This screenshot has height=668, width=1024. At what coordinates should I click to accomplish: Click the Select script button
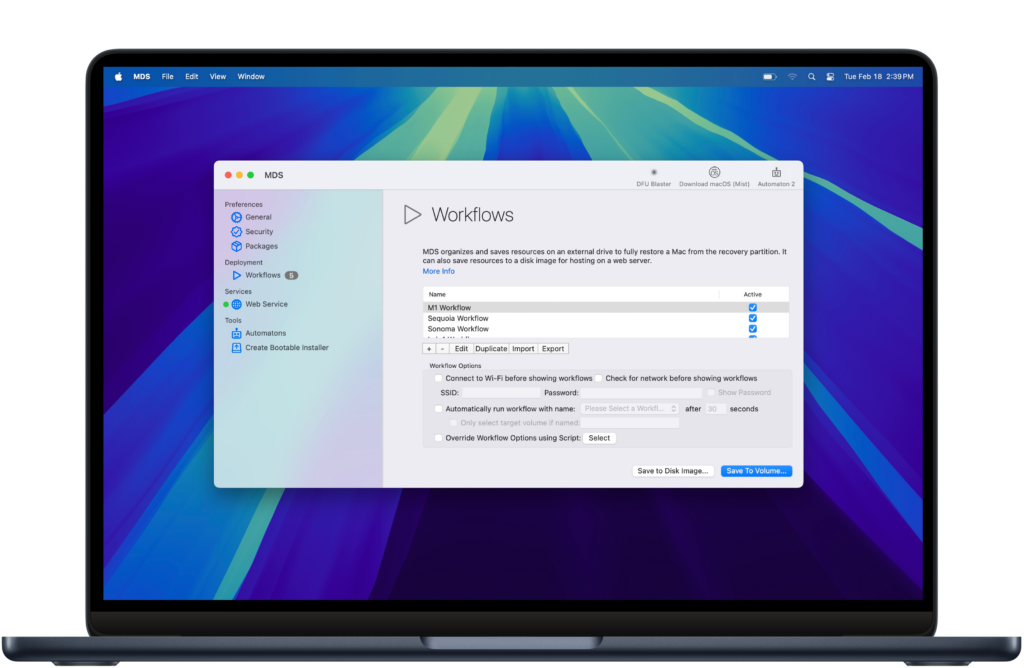(x=599, y=438)
